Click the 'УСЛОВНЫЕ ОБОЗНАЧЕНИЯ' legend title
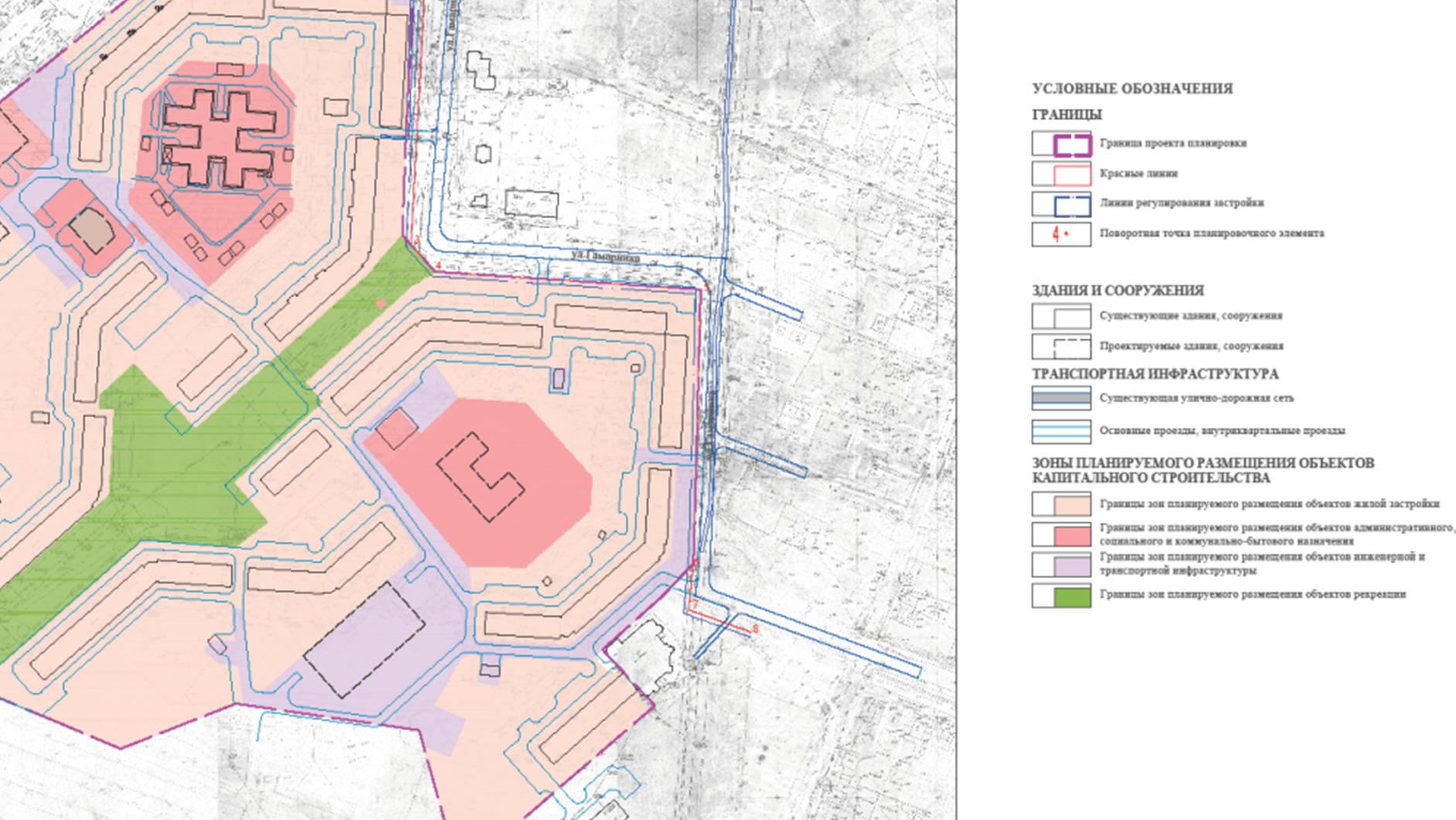The image size is (1456, 820). click(1132, 89)
